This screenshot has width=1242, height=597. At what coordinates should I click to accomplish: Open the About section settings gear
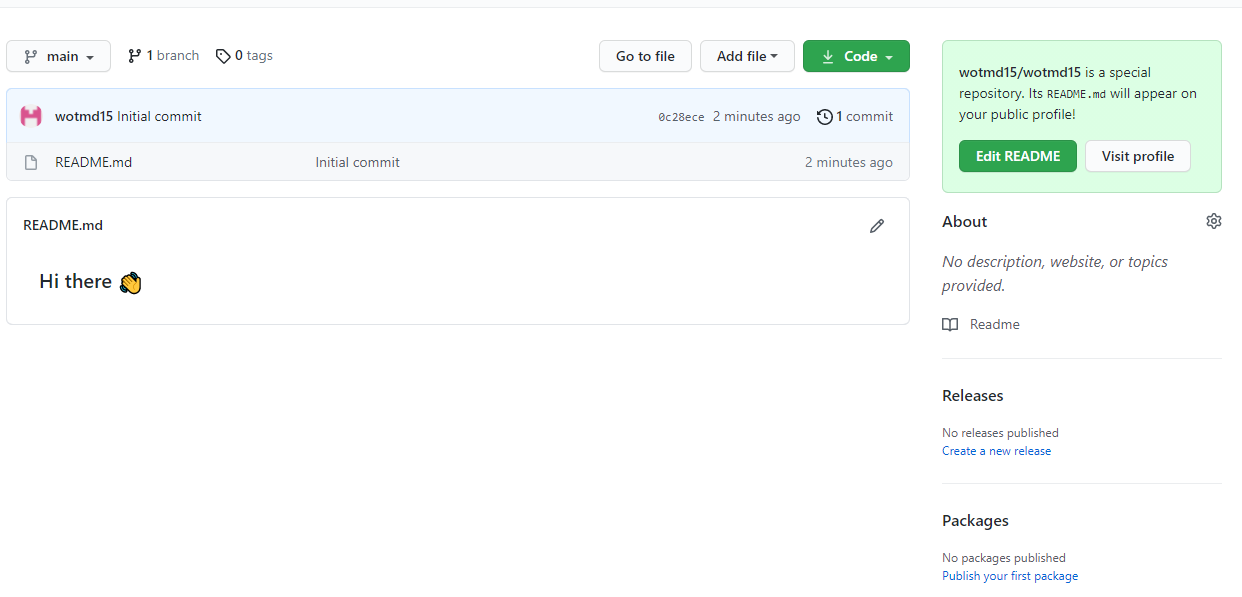[1213, 221]
